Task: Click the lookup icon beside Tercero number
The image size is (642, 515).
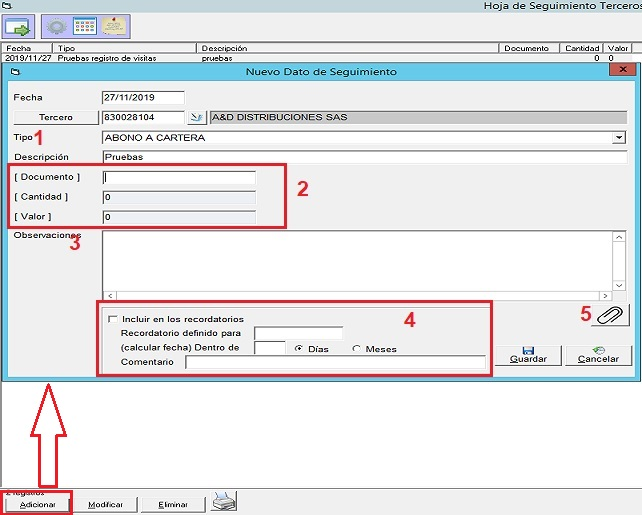Action: [x=196, y=117]
